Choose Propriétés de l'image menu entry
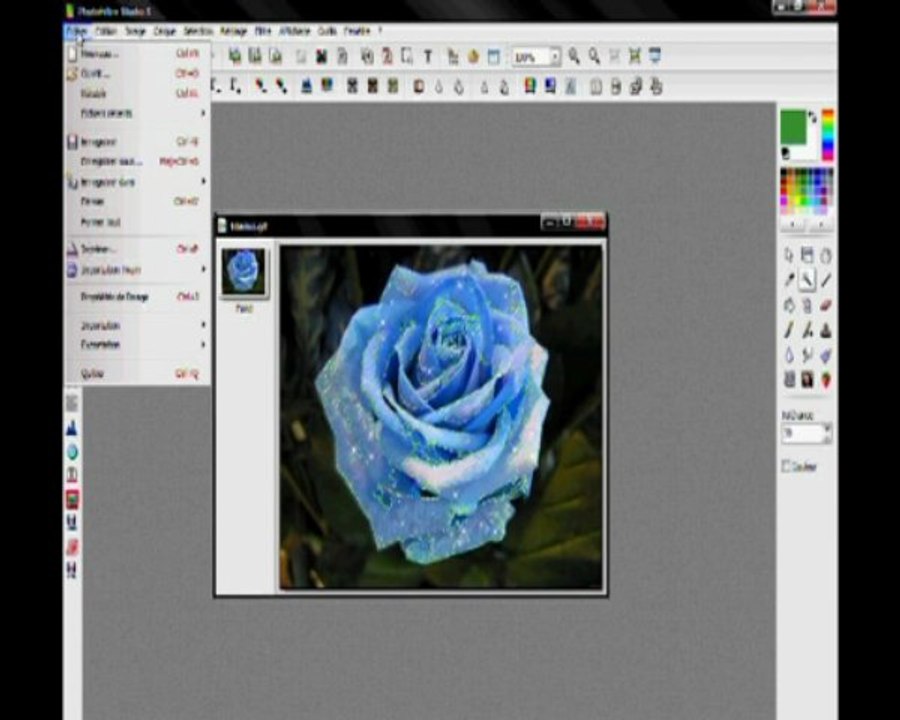This screenshot has width=900, height=720. (138, 297)
